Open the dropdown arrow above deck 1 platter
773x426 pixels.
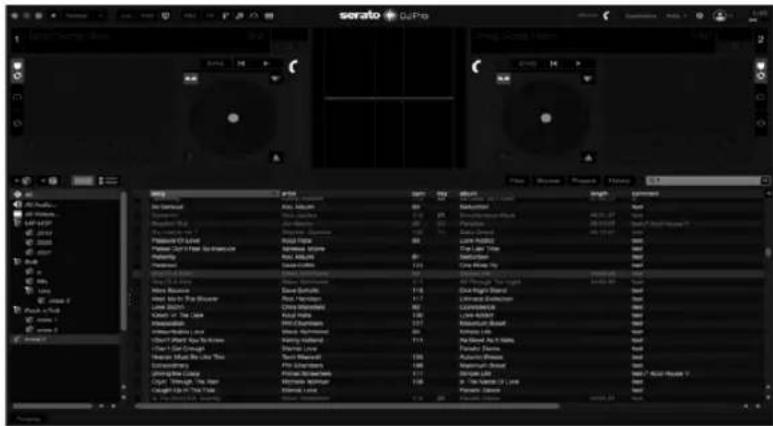point(276,79)
